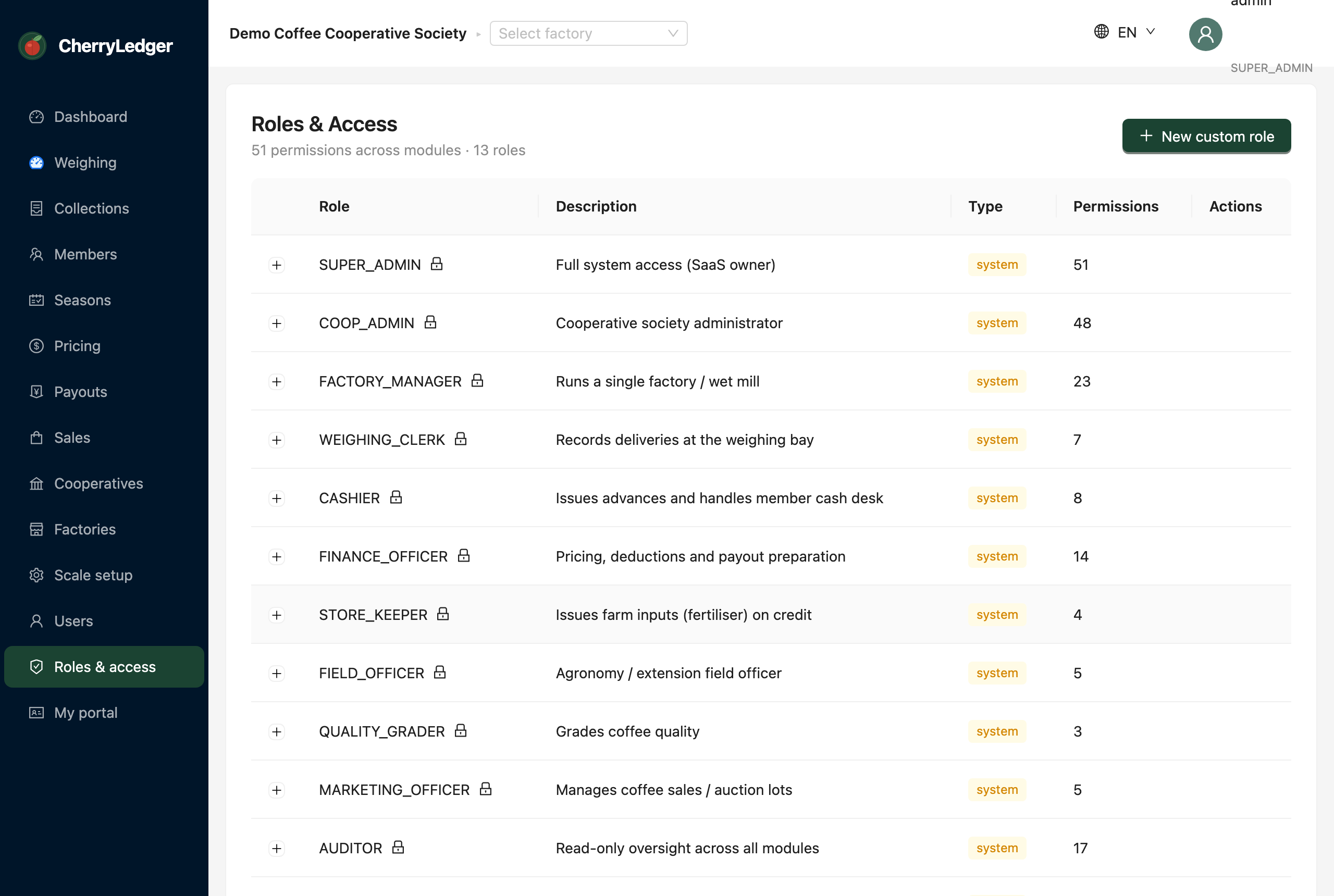The height and width of the screenshot is (896, 1334).
Task: Click the lock icon beside STORE_KEEPER
Action: coord(443,613)
